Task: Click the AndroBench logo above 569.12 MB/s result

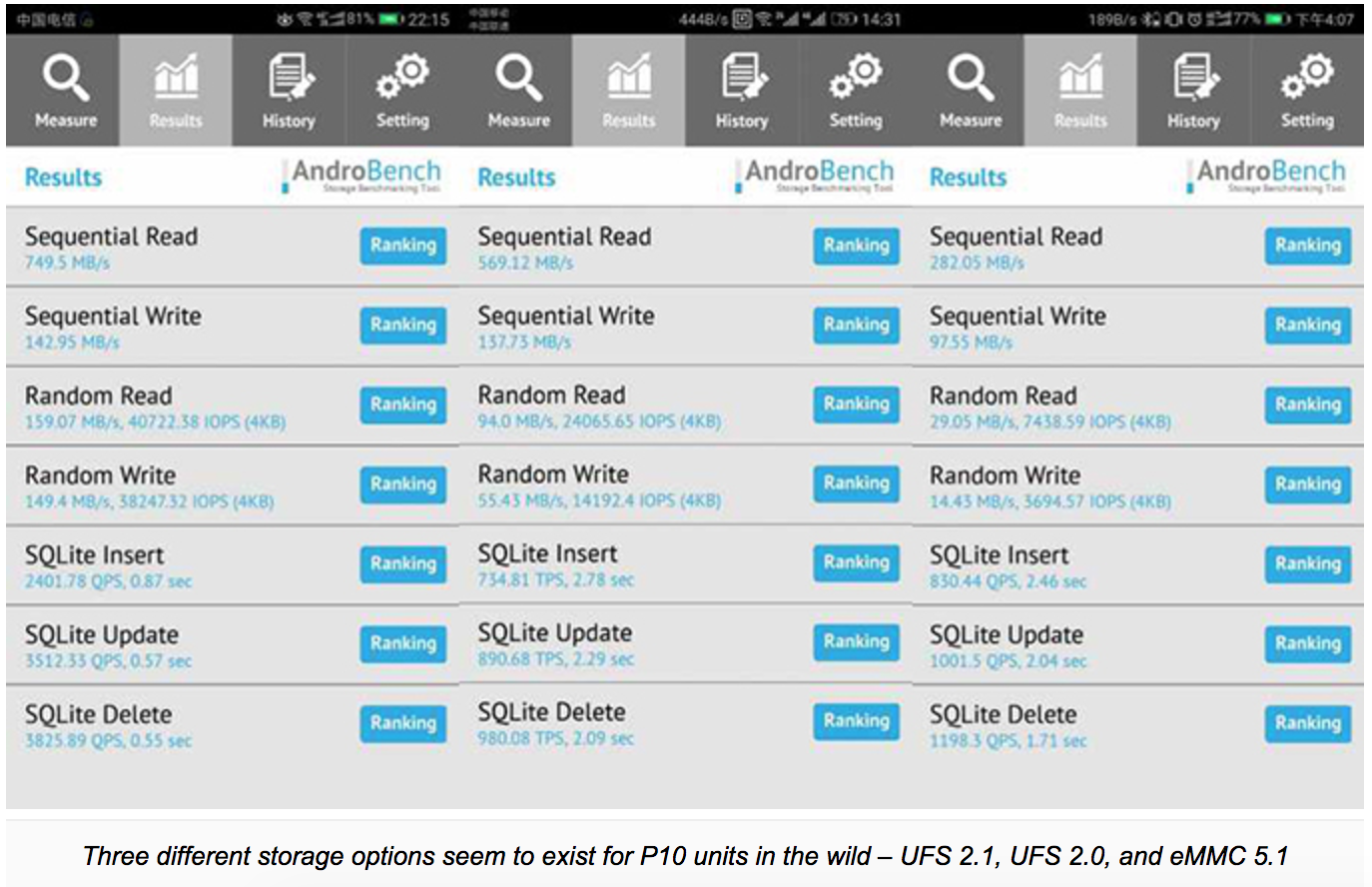Action: coord(819,175)
